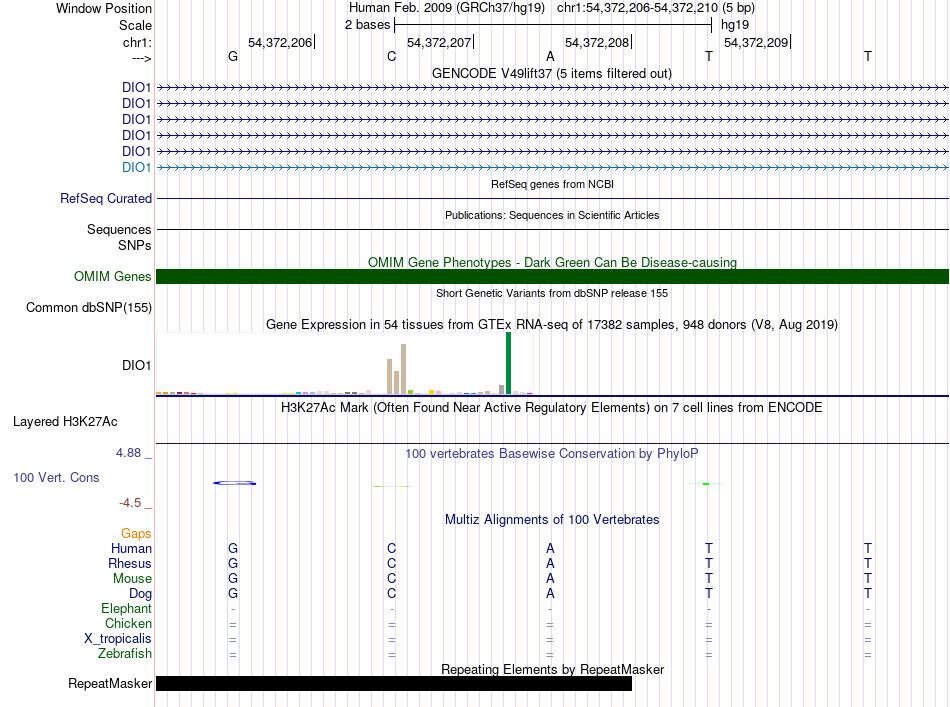Click the Sequences track label
950x707 pixels.
tap(119, 230)
